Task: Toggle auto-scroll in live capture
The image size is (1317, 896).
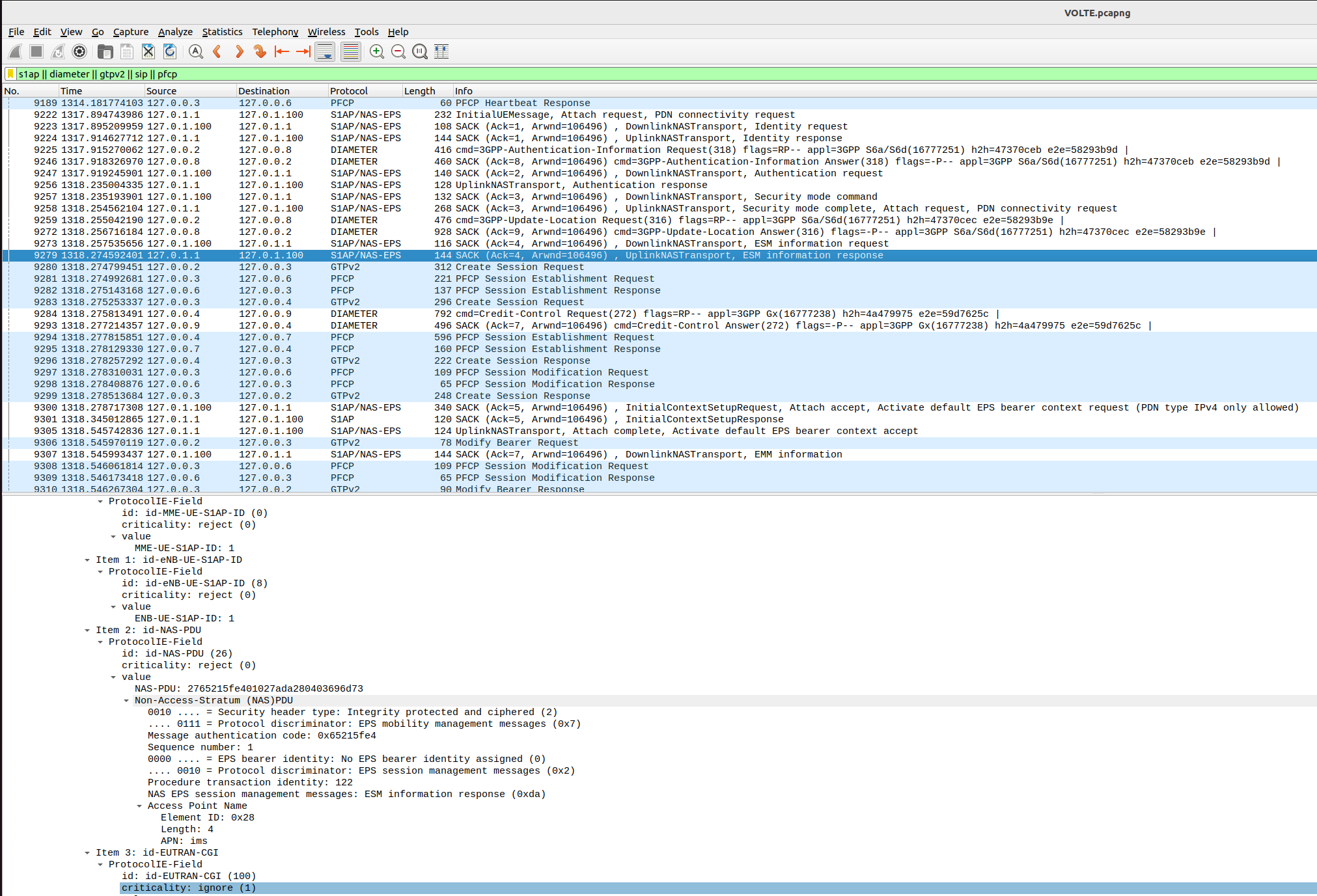Action: point(325,52)
